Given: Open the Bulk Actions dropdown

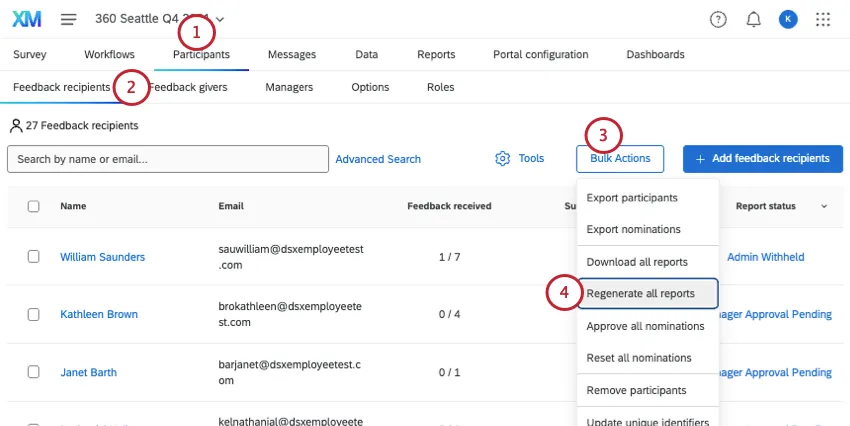Looking at the screenshot, I should [620, 159].
